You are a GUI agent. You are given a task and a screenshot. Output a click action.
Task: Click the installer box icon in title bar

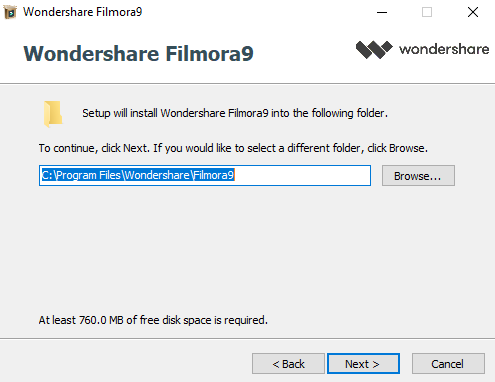(x=10, y=12)
